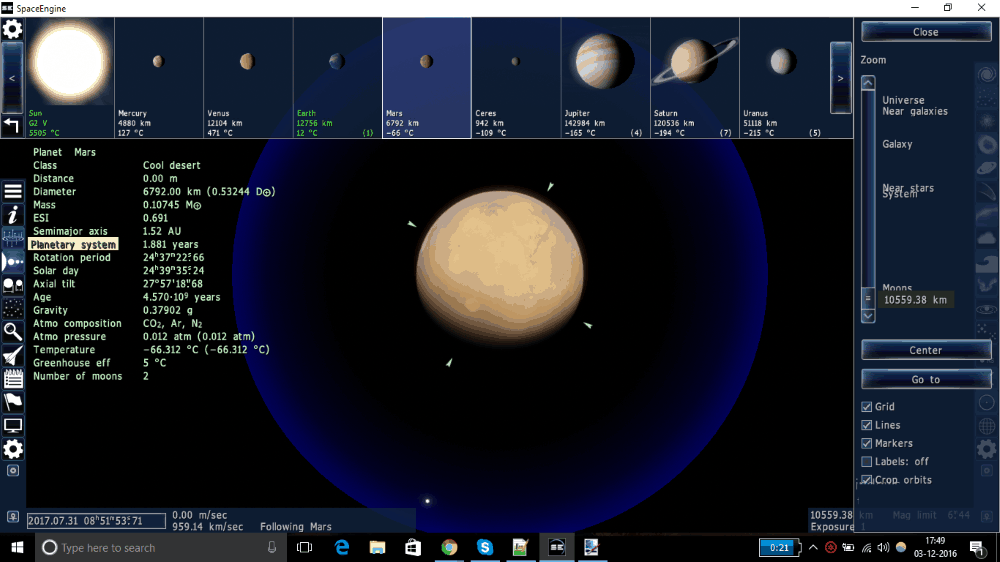This screenshot has height=562, width=1000.
Task: Toggle the eye icon in right toolbar
Action: pos(987,309)
